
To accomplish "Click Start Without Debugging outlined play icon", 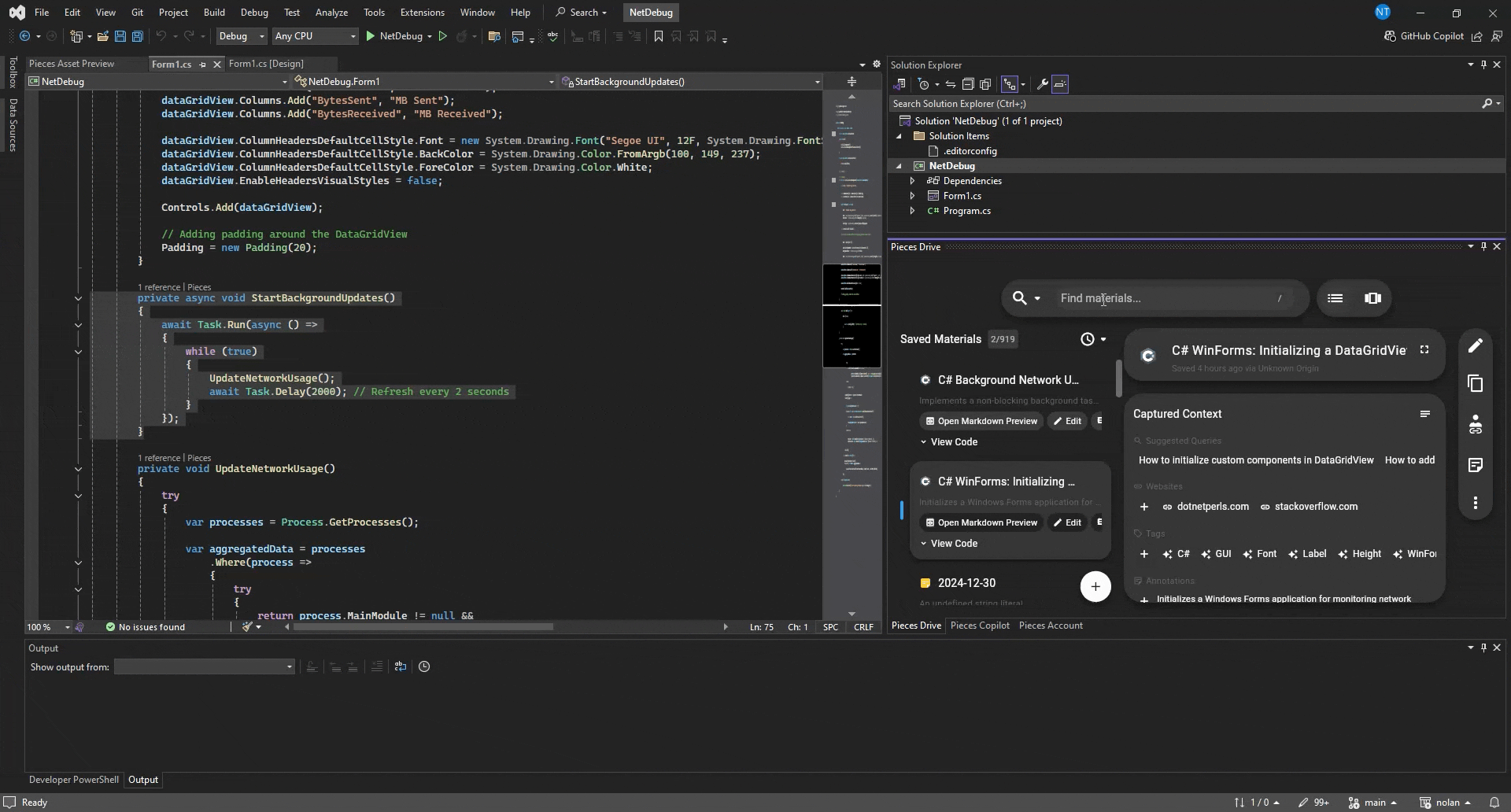I will [x=442, y=36].
